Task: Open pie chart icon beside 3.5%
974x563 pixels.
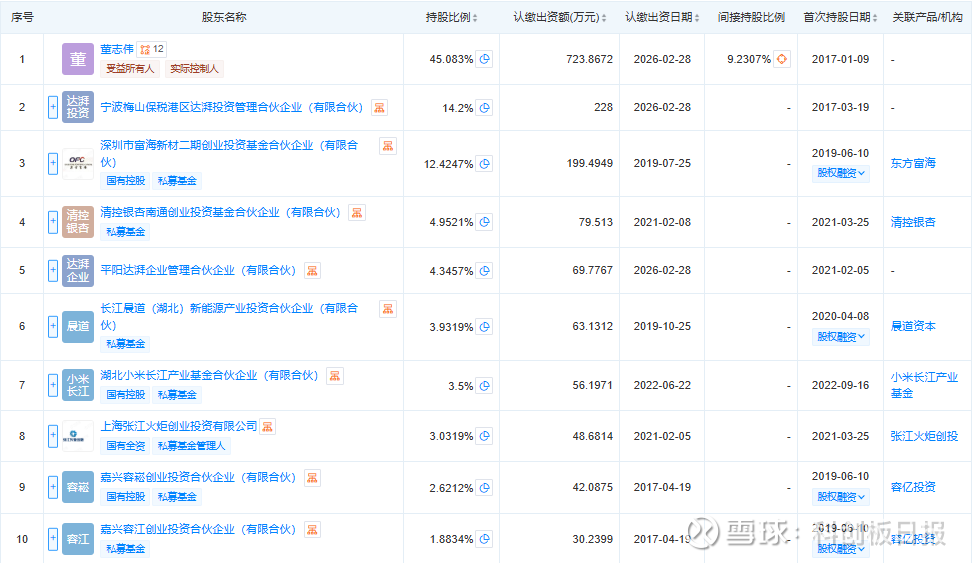Action: tap(485, 385)
